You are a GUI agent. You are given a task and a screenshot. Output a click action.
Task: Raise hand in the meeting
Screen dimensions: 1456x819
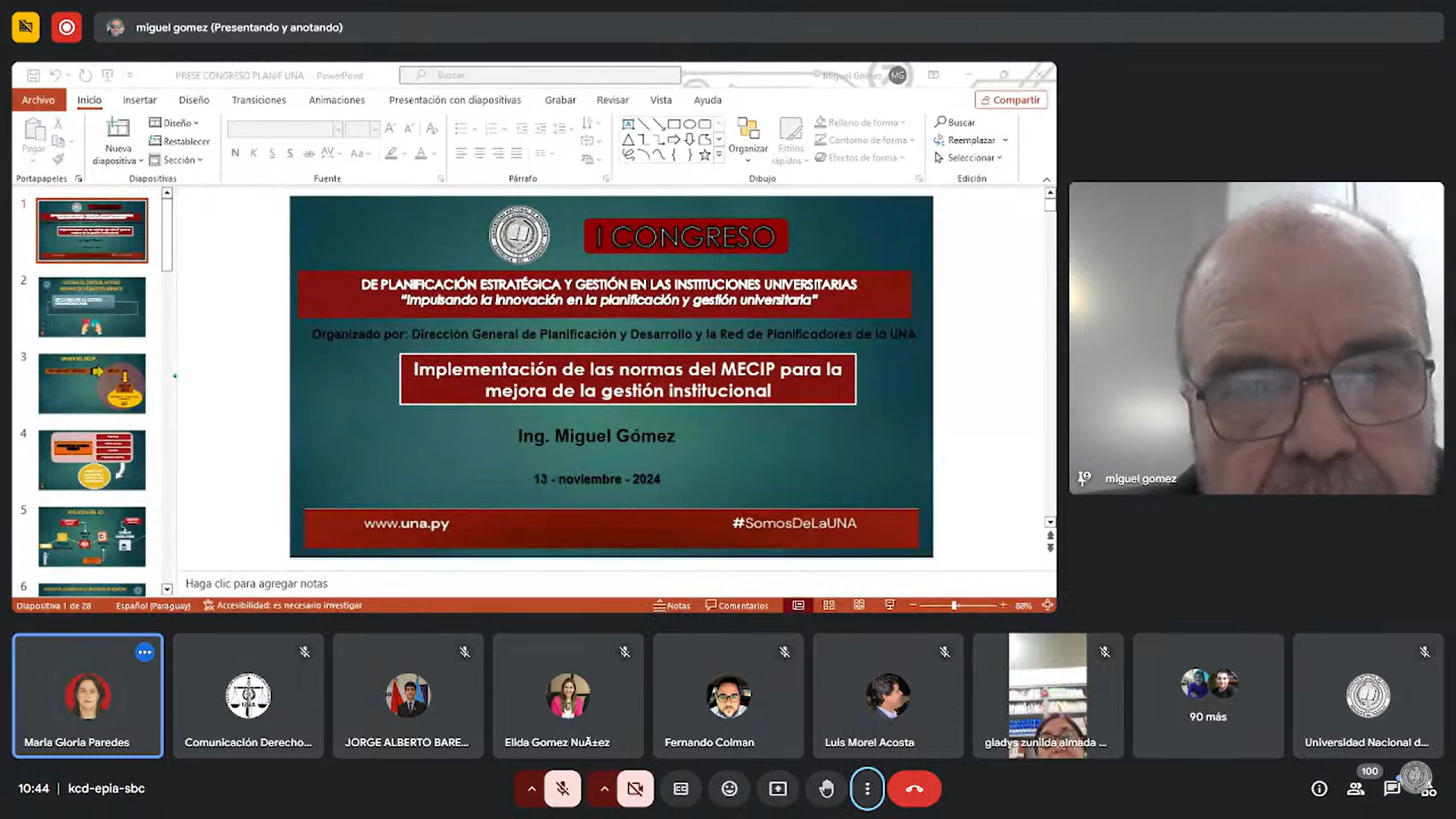click(x=827, y=789)
